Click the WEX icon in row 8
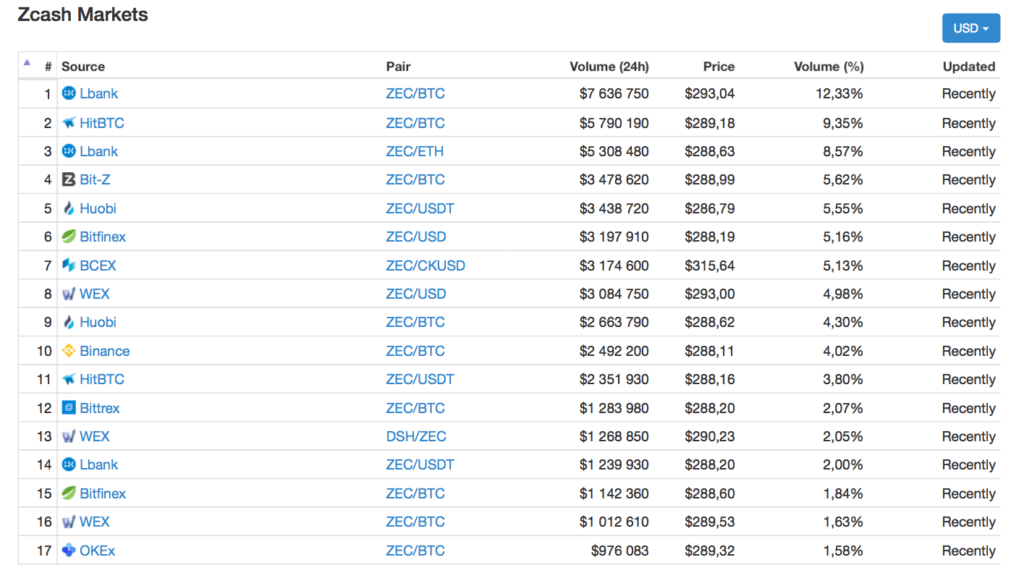Image resolution: width=1024 pixels, height=565 pixels. 69,294
